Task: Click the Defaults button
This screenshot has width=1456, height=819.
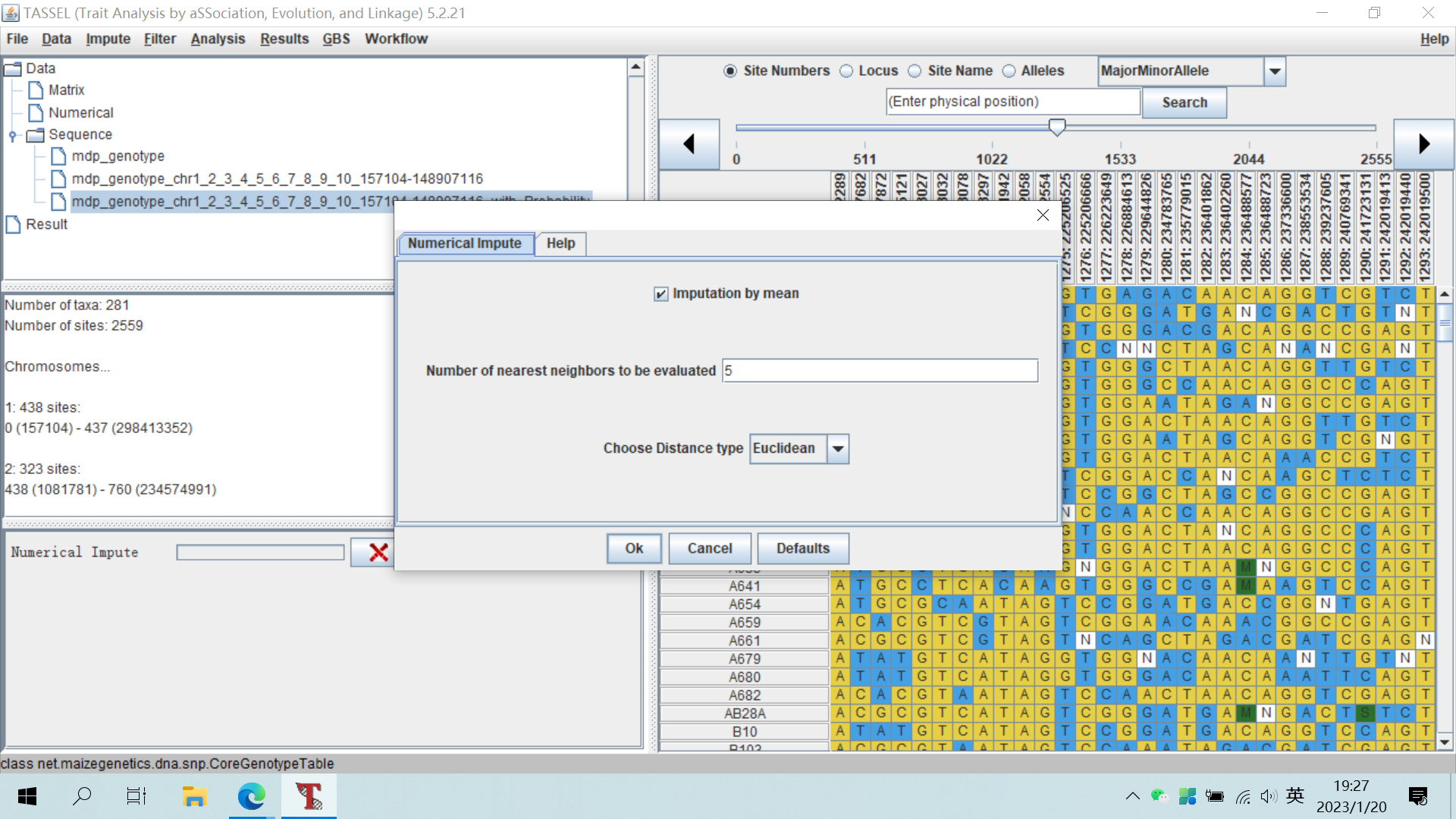Action: pyautogui.click(x=802, y=548)
